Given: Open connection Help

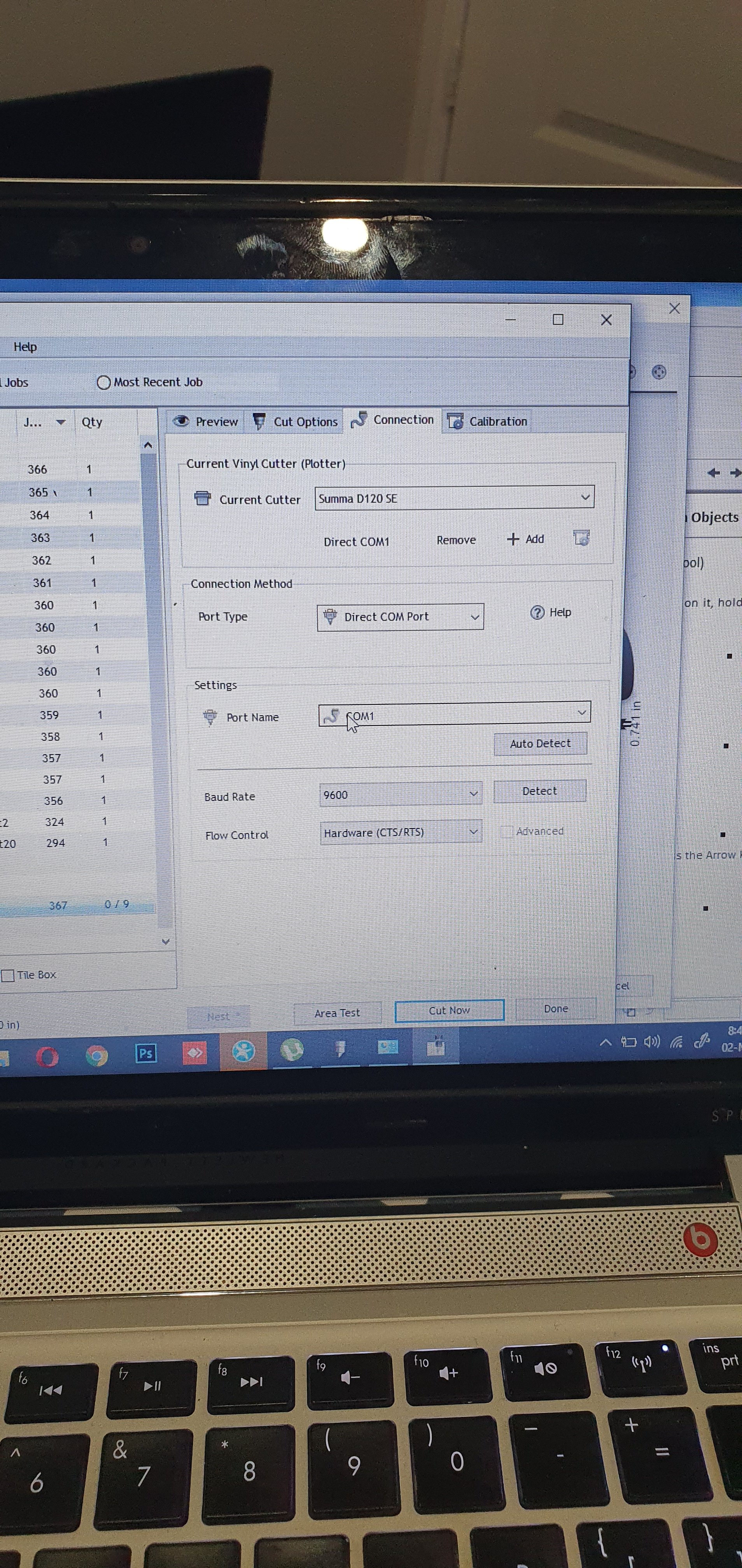Looking at the screenshot, I should click(551, 612).
